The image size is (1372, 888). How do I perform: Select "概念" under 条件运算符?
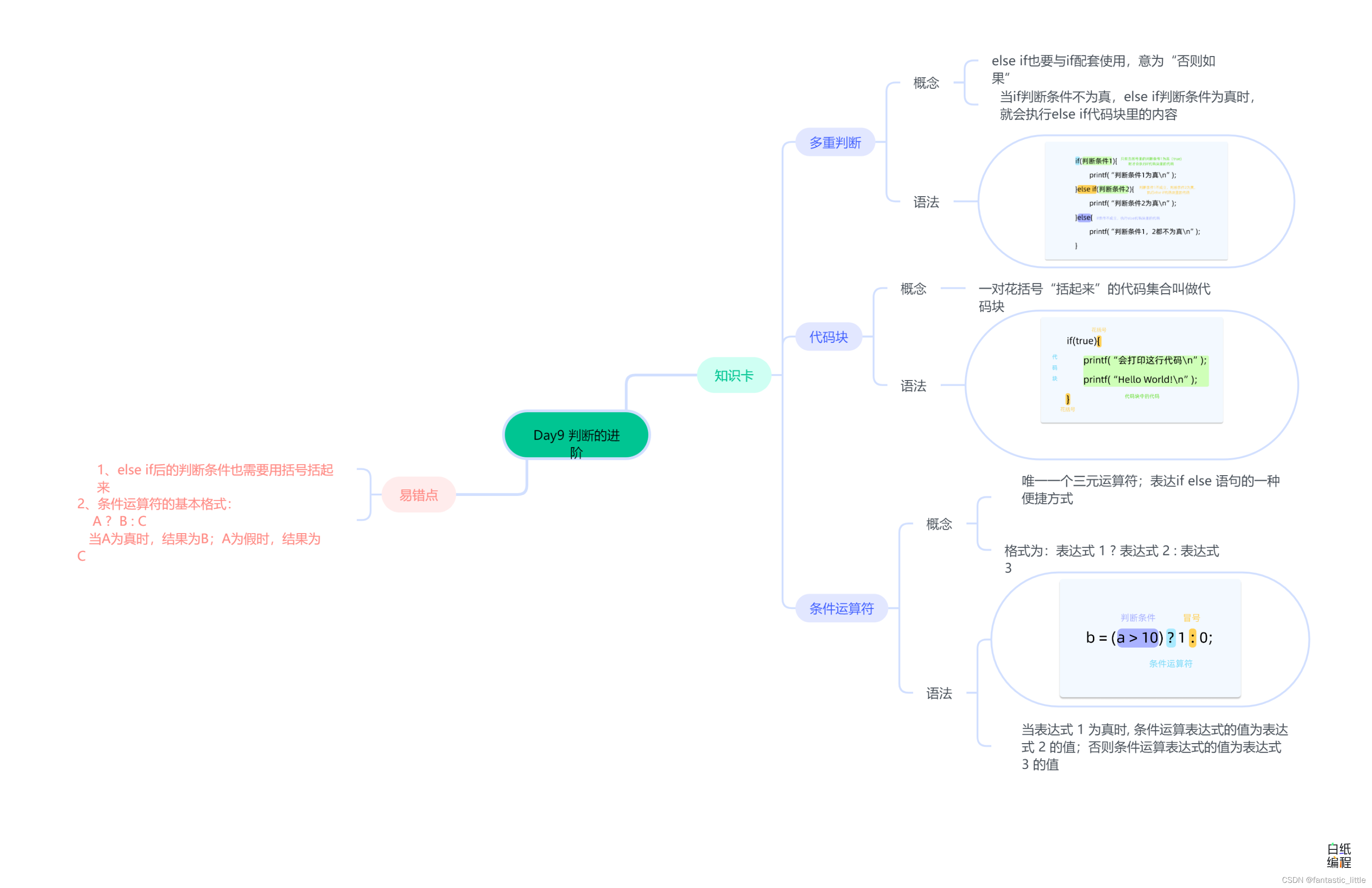939,524
